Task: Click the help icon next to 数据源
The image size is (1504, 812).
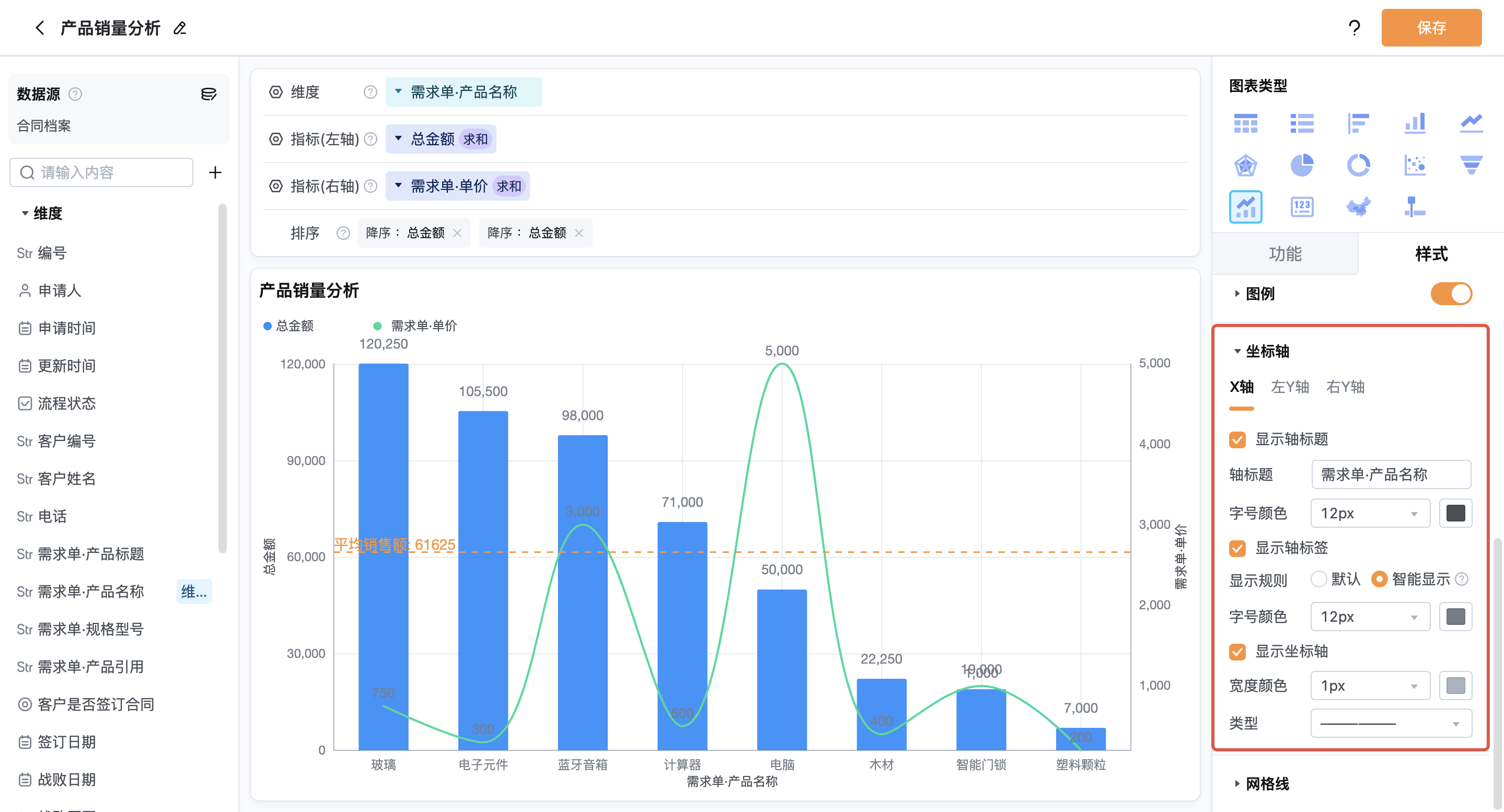Action: 75,94
